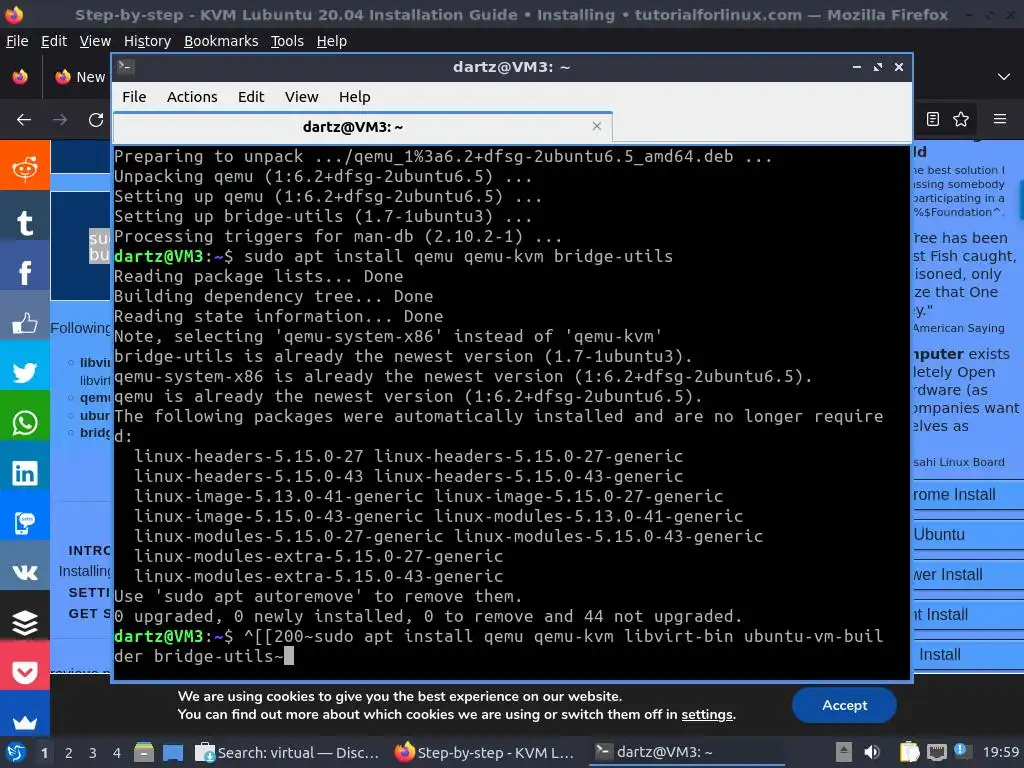Click the 'Reading package lists... Done' terminal line
Image resolution: width=1024 pixels, height=768 pixels.
coord(258,276)
